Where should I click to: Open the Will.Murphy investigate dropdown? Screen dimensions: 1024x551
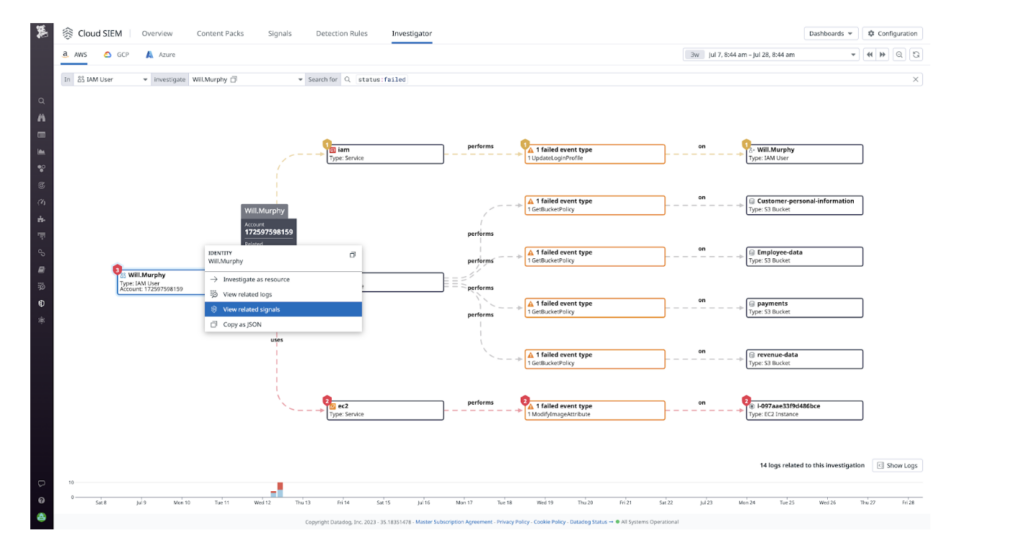pos(247,80)
